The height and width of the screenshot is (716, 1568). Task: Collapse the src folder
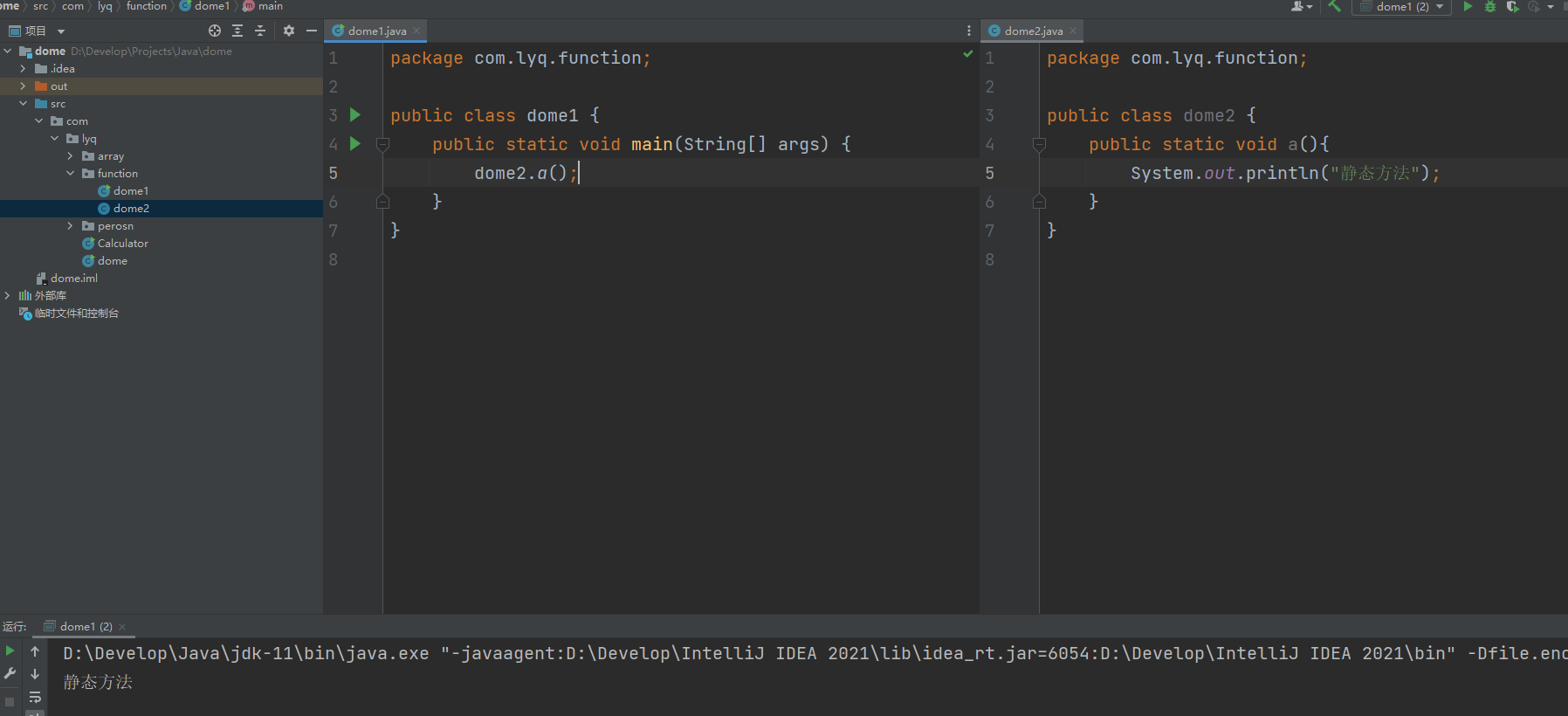click(x=24, y=103)
